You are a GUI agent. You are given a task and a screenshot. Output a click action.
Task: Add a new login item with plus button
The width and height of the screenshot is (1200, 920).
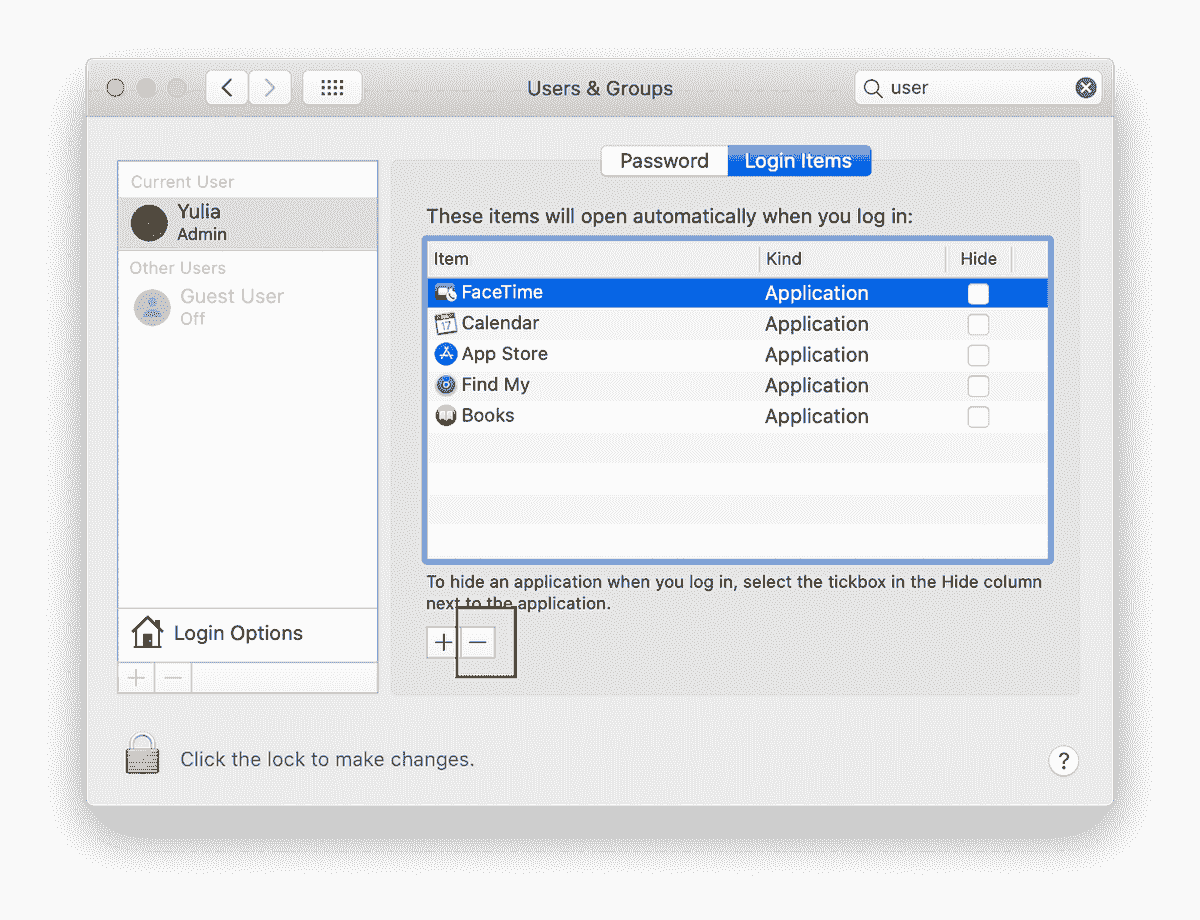pyautogui.click(x=442, y=642)
